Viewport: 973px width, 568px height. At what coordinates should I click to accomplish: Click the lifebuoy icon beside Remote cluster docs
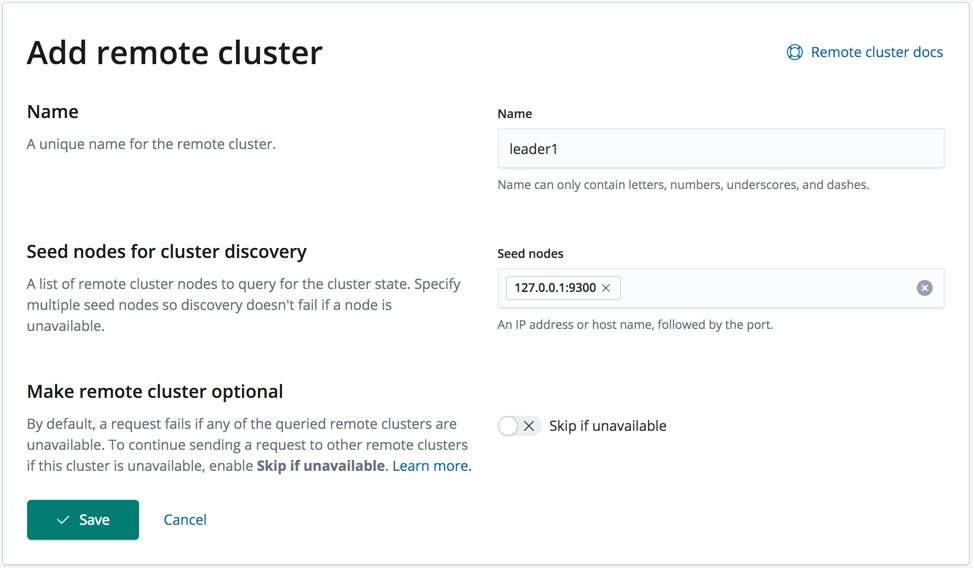pyautogui.click(x=795, y=52)
